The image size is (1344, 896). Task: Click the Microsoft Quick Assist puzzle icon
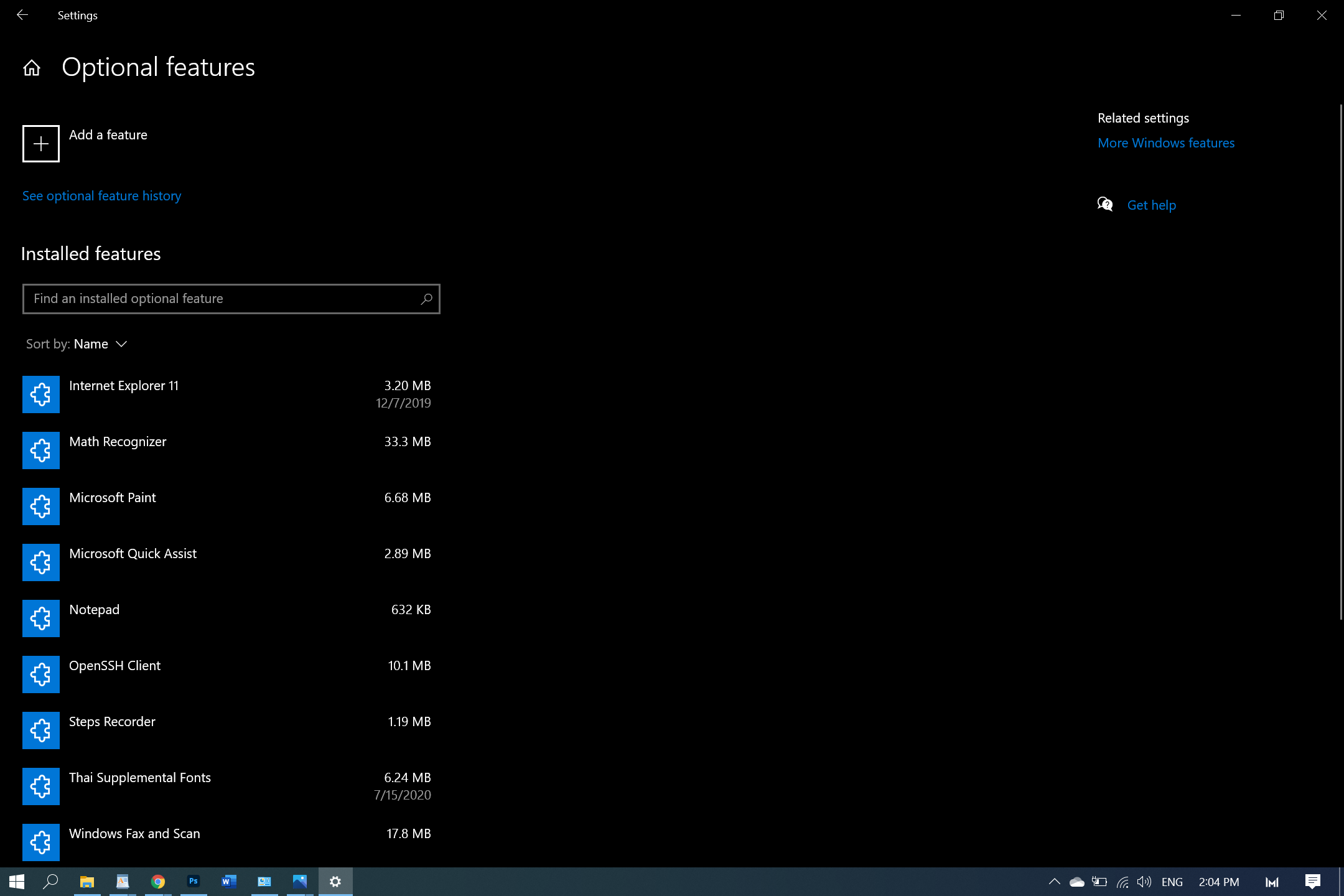(41, 562)
